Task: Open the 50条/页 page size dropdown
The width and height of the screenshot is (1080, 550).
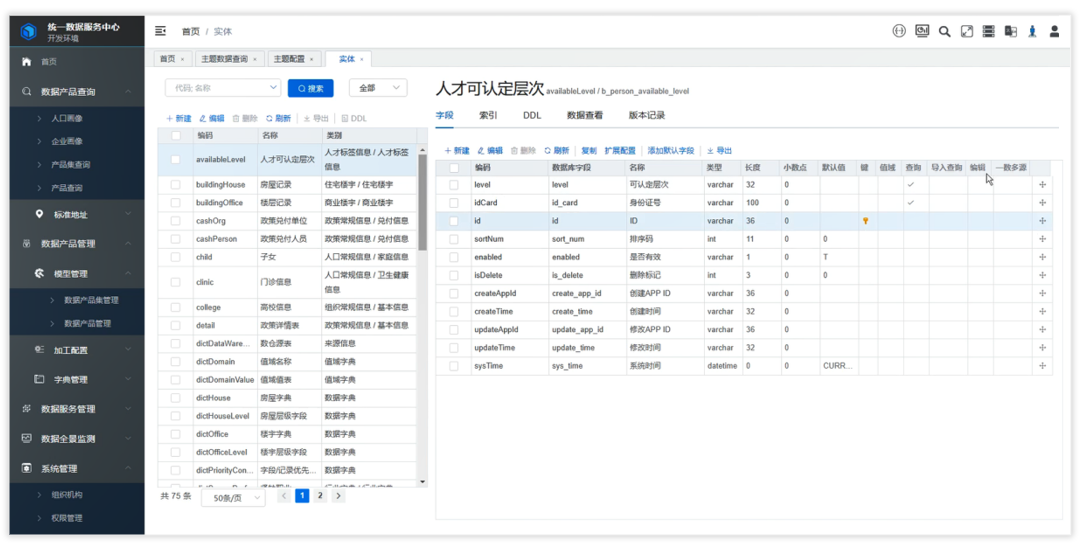Action: (233, 497)
